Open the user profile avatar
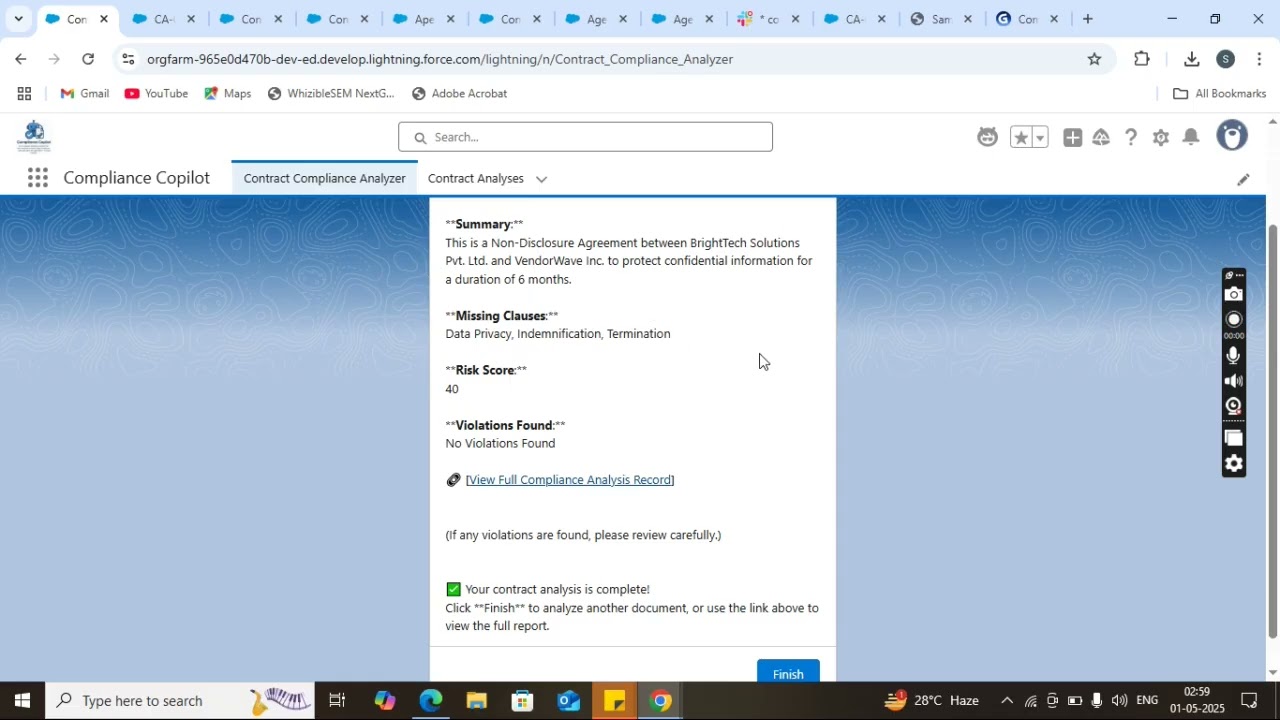The image size is (1280, 720). coord(1232,136)
